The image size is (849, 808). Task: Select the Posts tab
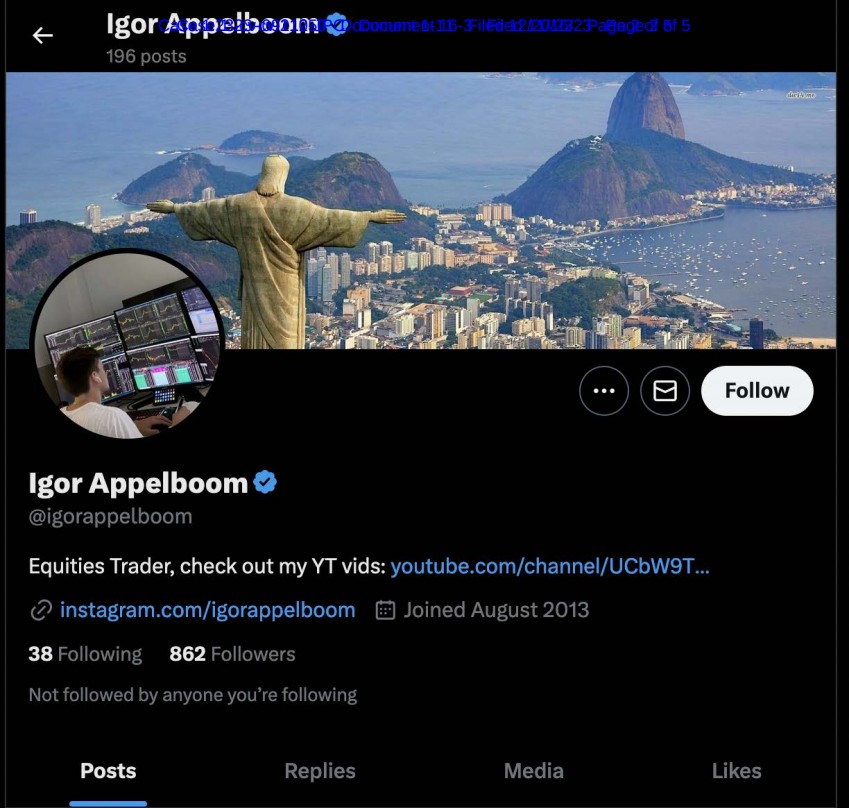click(x=108, y=771)
